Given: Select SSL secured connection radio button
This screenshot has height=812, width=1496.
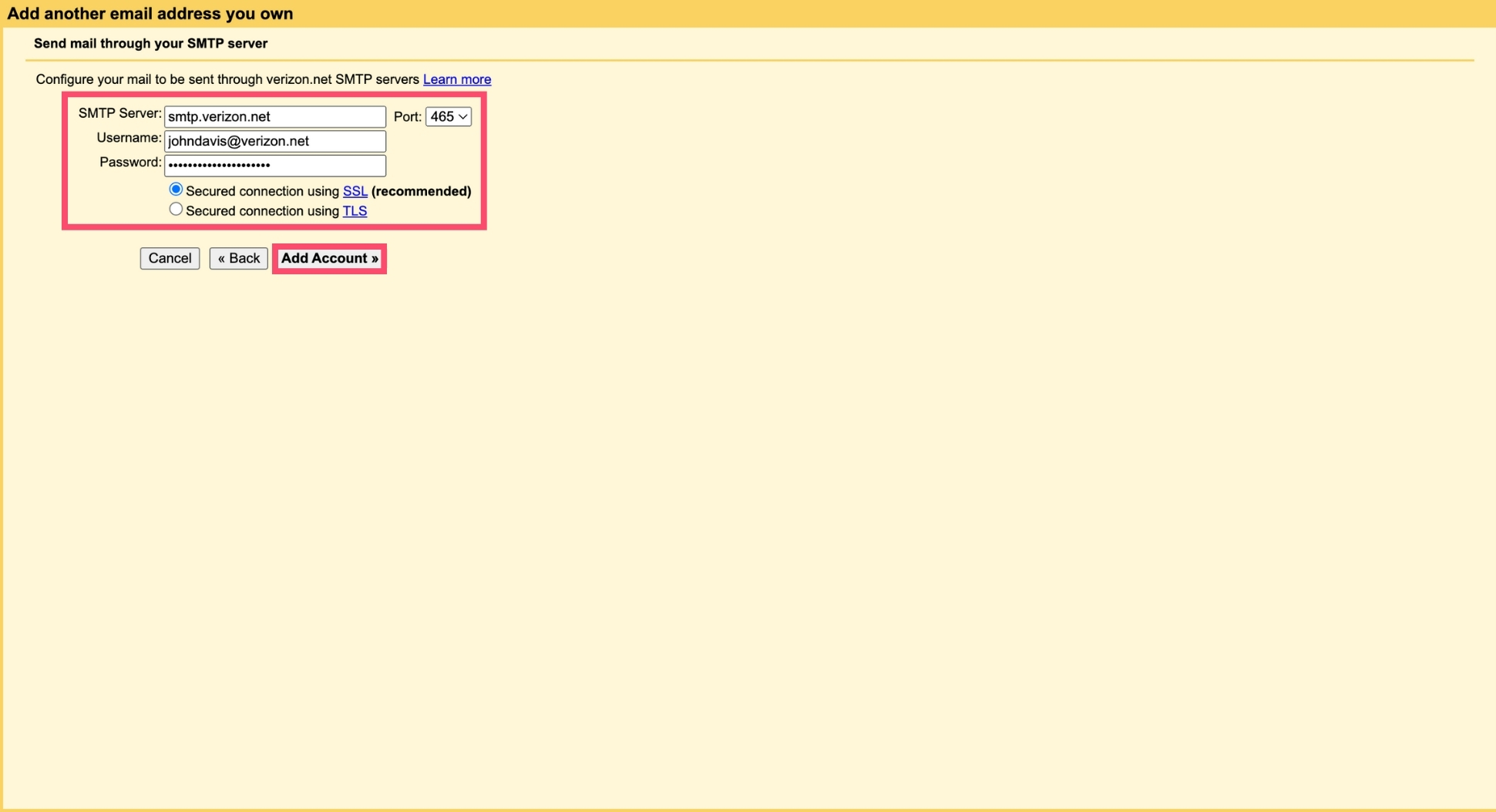Looking at the screenshot, I should 176,190.
